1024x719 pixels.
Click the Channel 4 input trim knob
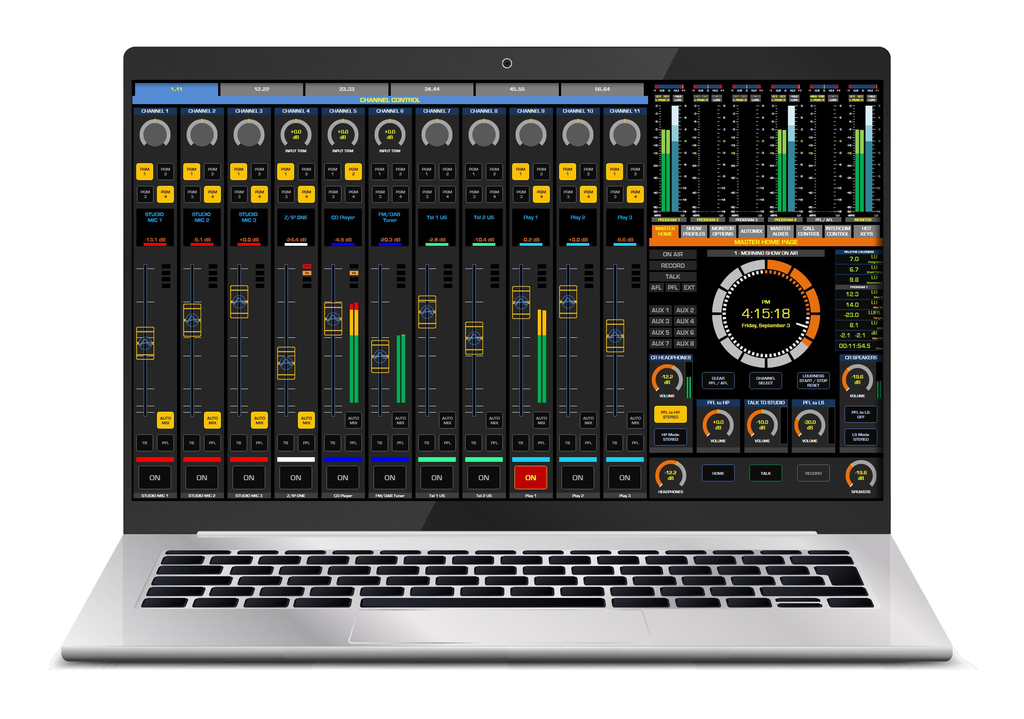(296, 134)
